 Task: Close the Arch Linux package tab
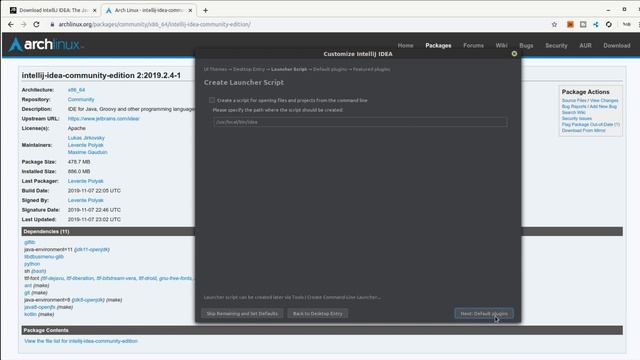[x=190, y=10]
